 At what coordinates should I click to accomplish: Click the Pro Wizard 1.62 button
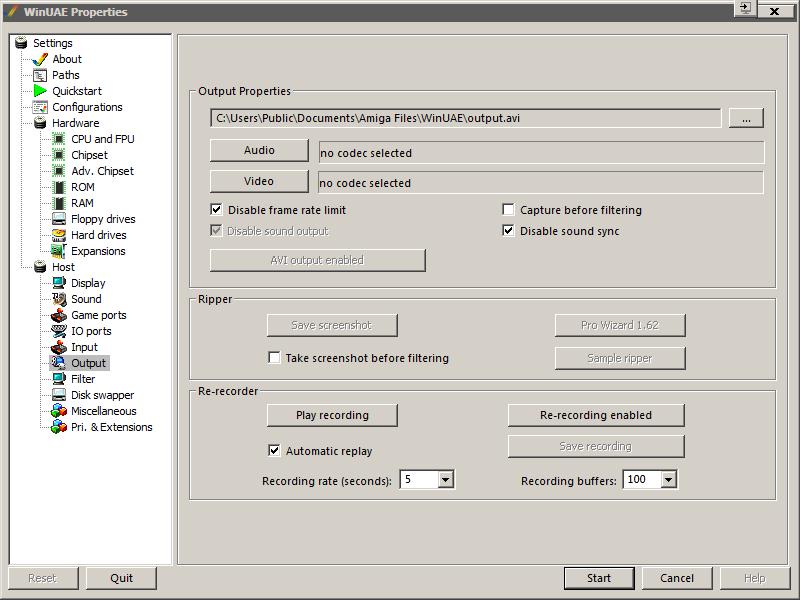click(x=620, y=326)
